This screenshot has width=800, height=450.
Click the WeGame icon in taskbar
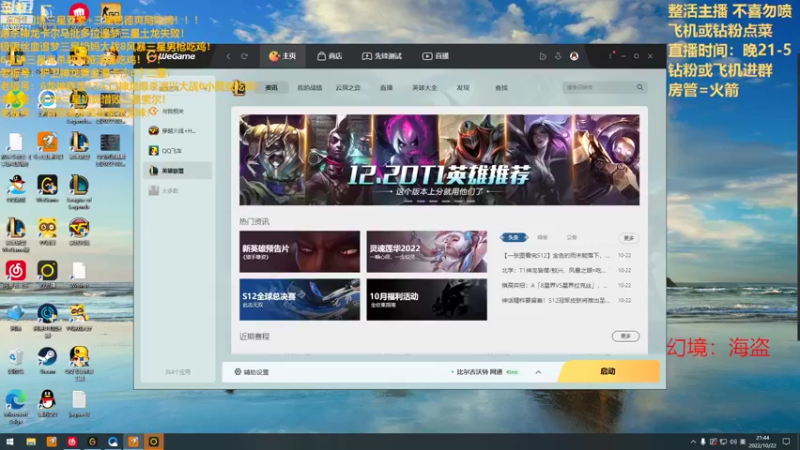click(x=92, y=441)
